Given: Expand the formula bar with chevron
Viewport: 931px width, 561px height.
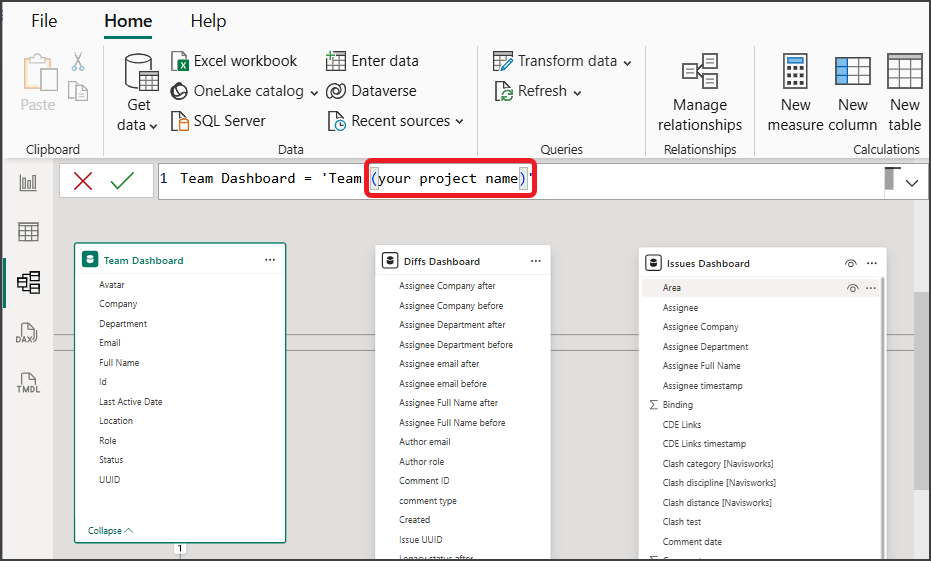Looking at the screenshot, I should pos(911,183).
